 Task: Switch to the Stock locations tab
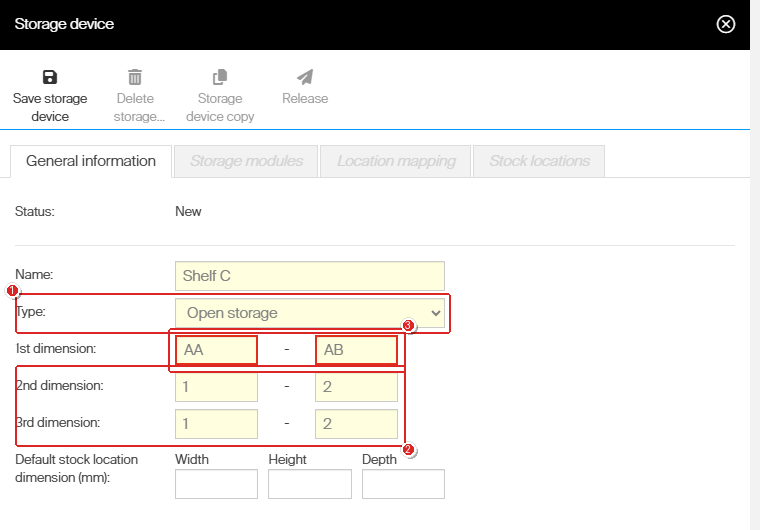pos(539,161)
